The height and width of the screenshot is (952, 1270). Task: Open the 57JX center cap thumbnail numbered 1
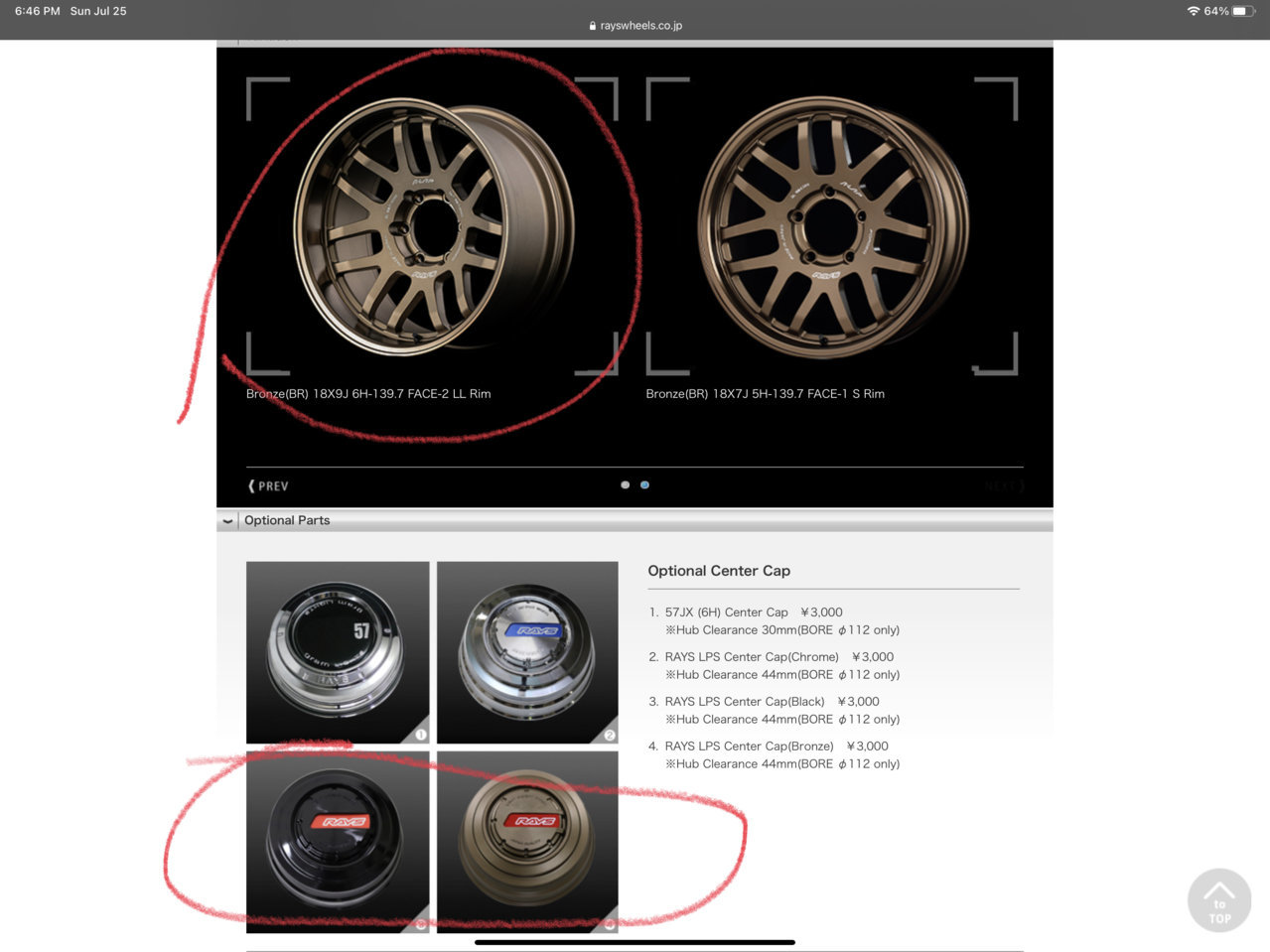click(x=338, y=652)
